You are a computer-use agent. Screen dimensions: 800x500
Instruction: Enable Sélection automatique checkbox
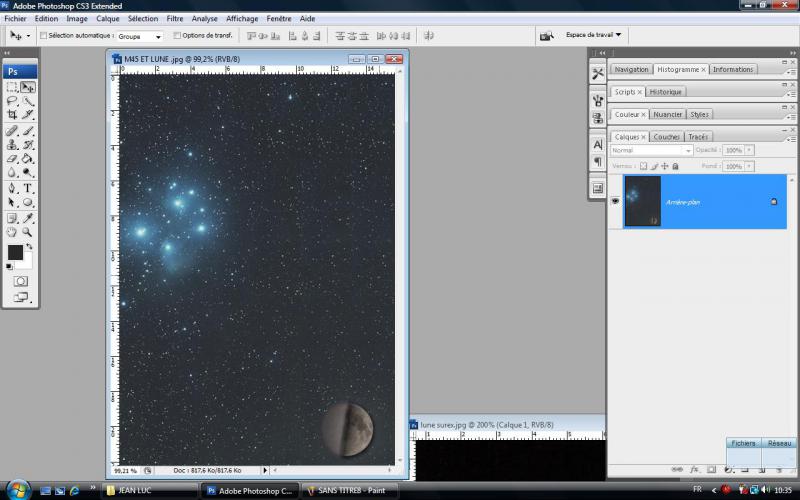pyautogui.click(x=43, y=36)
